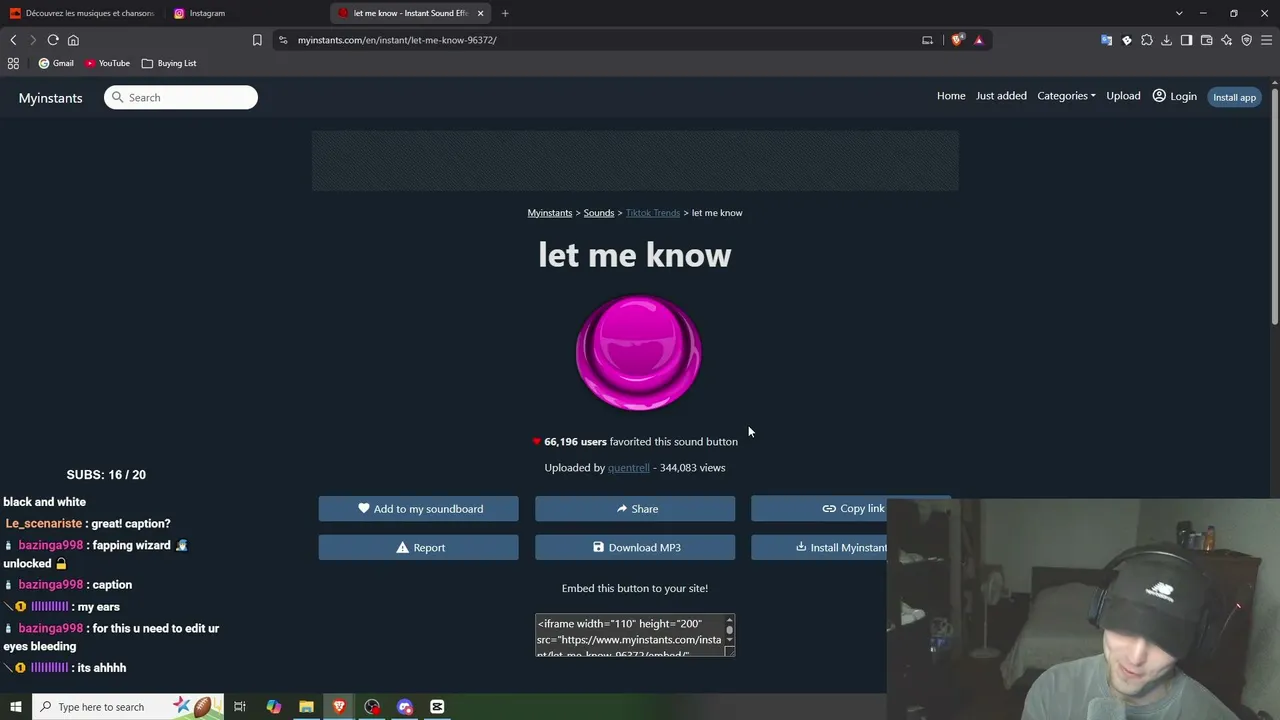1280x720 pixels.
Task: Open Copilot from the taskbar
Action: coord(273,707)
